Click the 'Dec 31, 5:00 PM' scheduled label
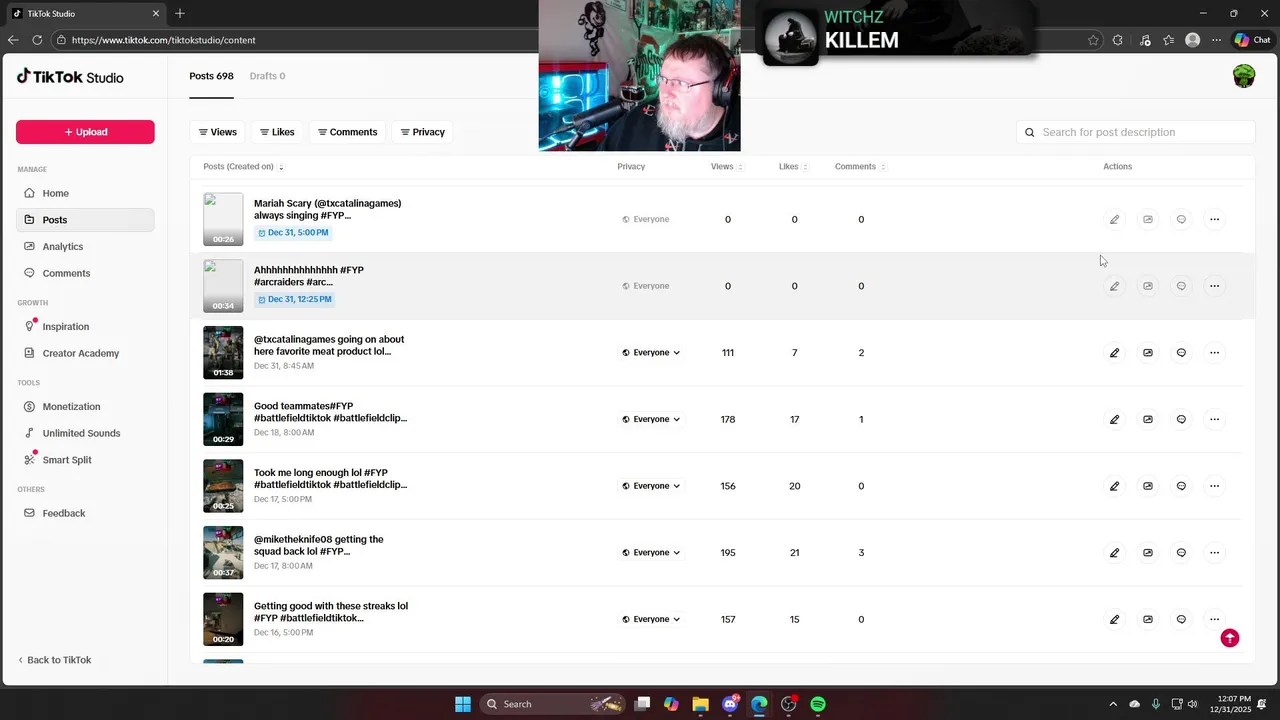The image size is (1280, 720). pos(293,232)
